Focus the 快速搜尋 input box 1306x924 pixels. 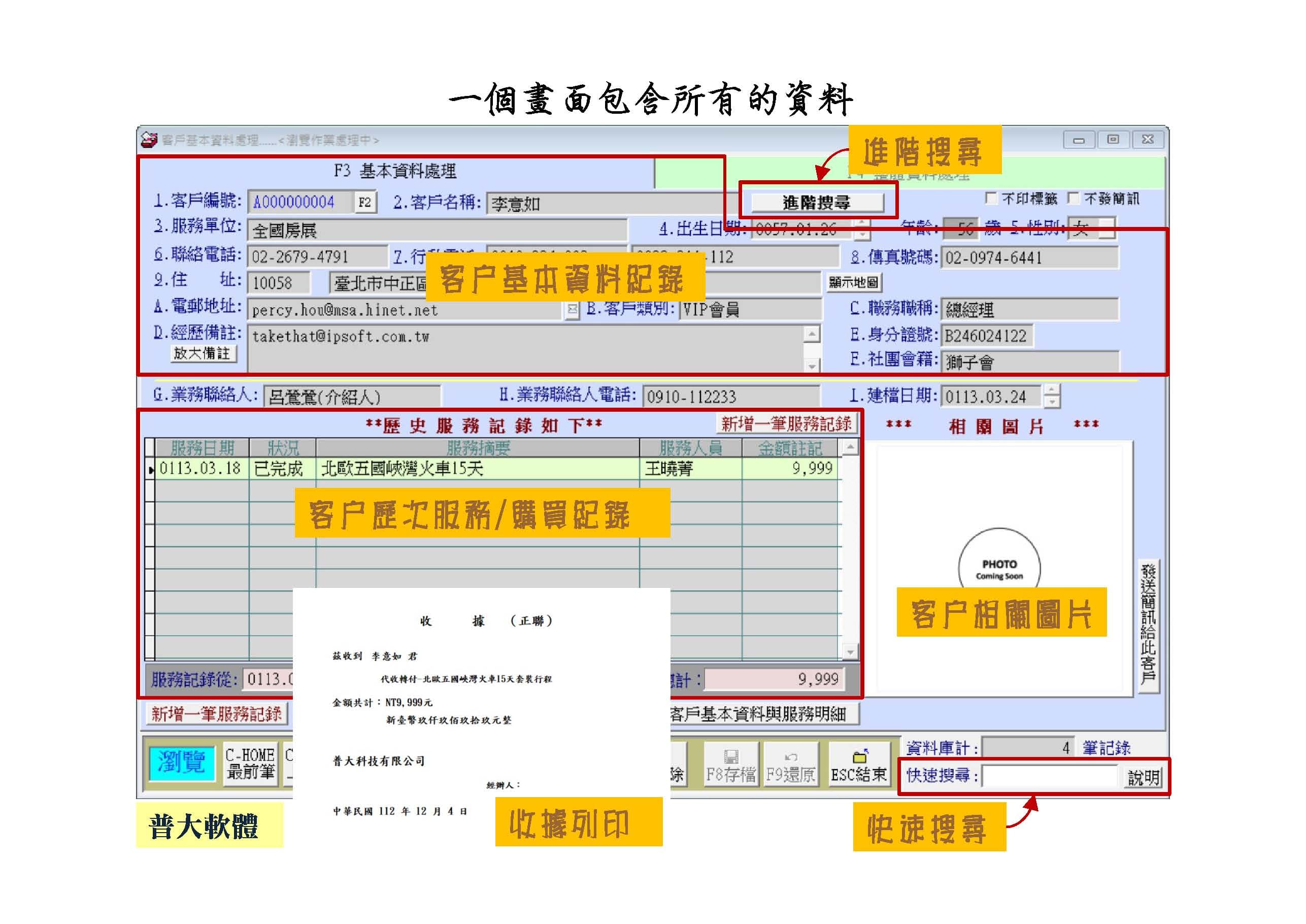1050,776
